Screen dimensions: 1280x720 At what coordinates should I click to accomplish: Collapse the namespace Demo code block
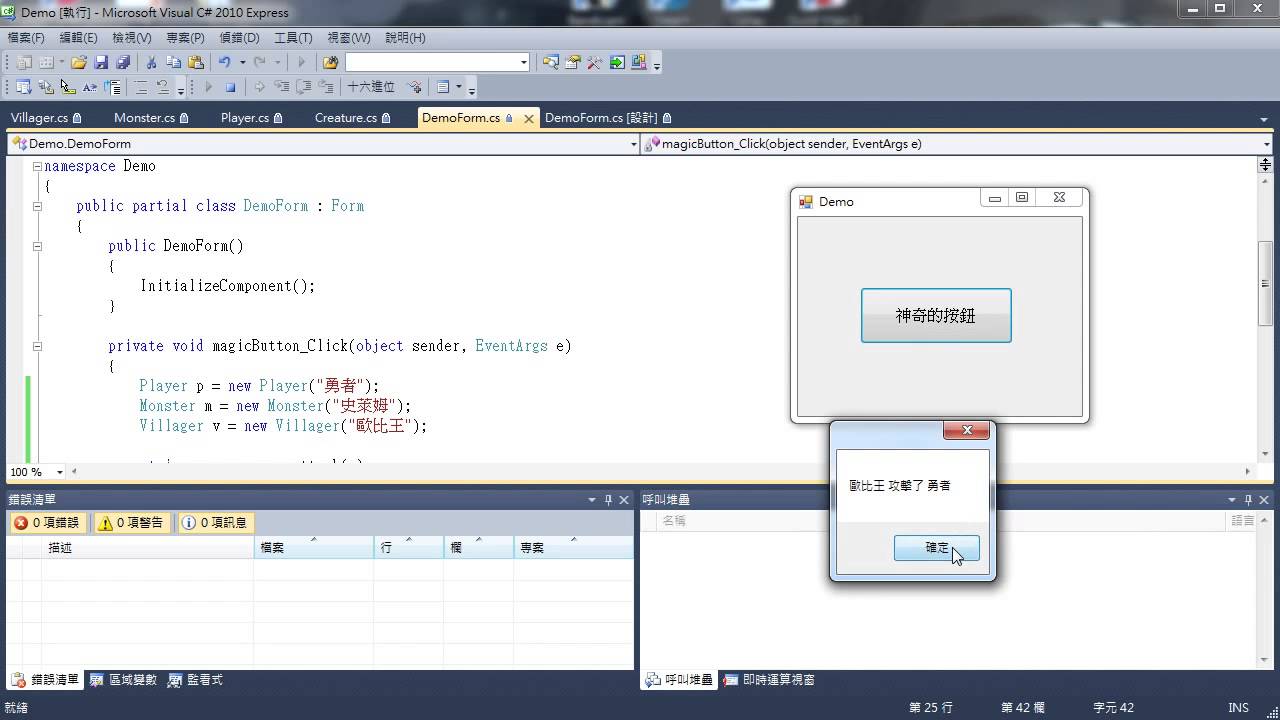(x=37, y=166)
